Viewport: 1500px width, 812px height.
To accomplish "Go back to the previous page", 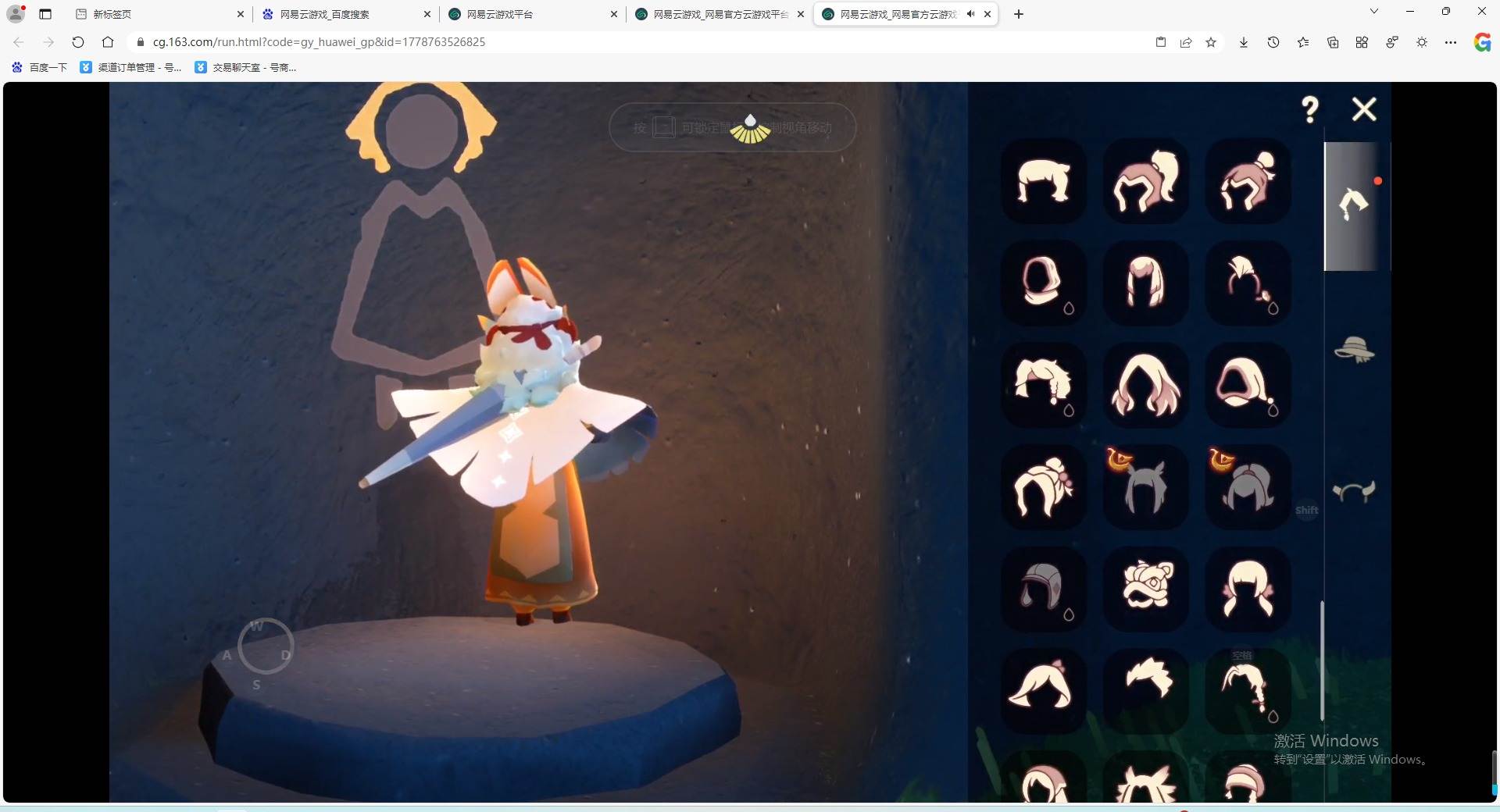I will click(x=19, y=42).
